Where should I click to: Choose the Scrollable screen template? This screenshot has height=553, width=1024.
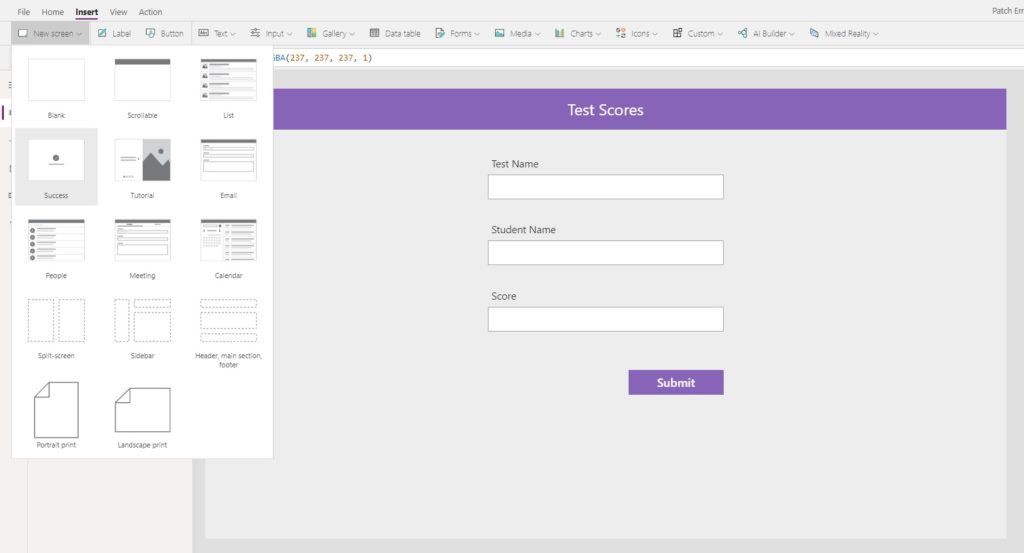pyautogui.click(x=142, y=87)
